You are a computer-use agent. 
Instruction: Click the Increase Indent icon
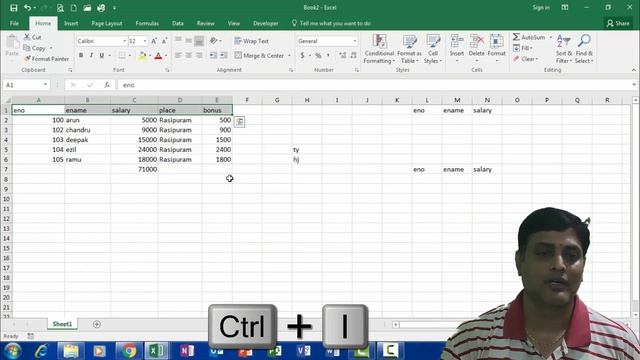(223, 55)
